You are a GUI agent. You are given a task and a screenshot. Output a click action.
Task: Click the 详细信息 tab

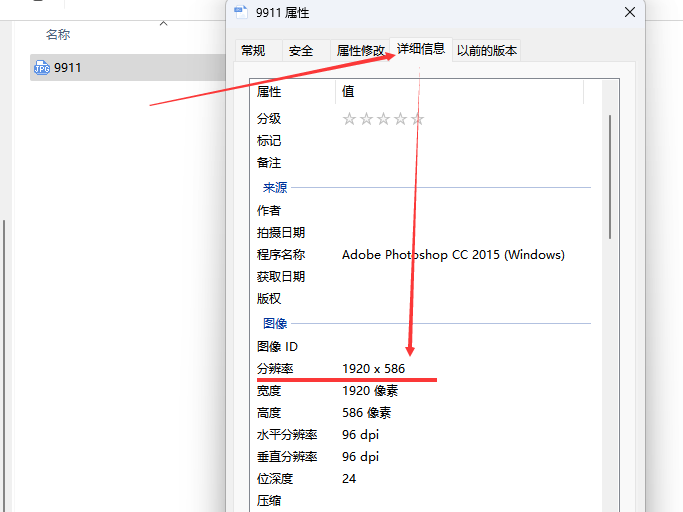[421, 49]
